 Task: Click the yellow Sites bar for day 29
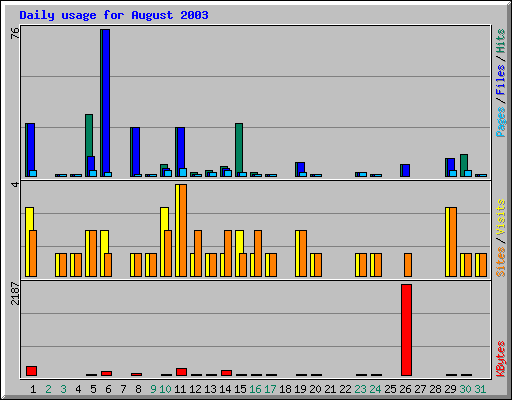coord(447,242)
